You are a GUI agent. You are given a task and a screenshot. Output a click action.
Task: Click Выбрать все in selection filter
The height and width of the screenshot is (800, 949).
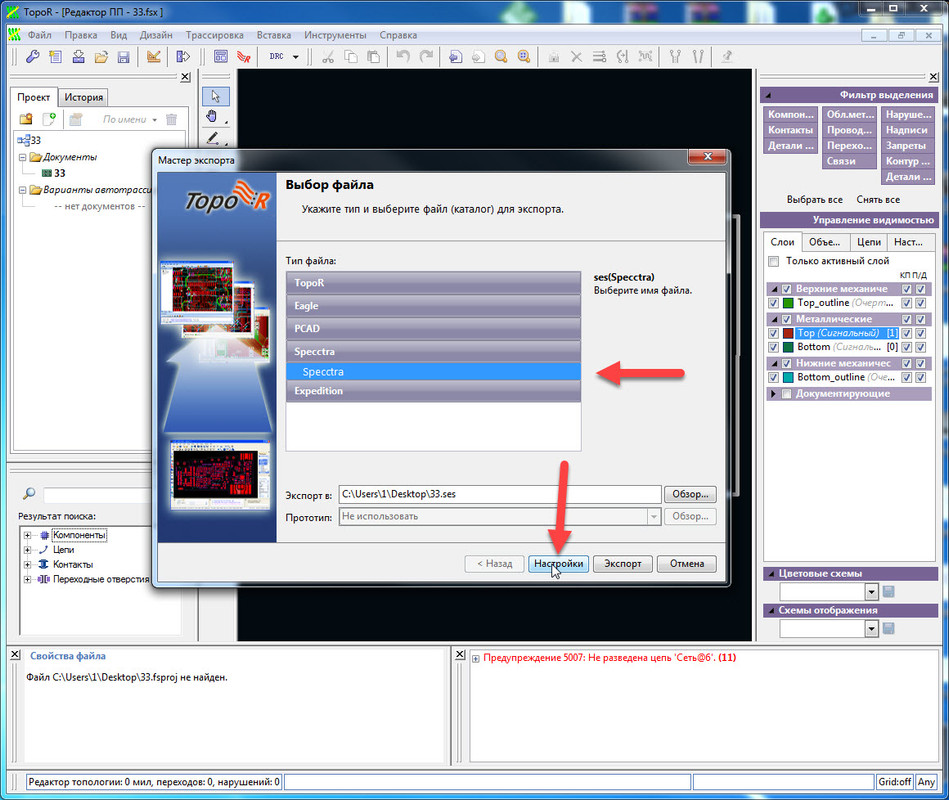815,199
